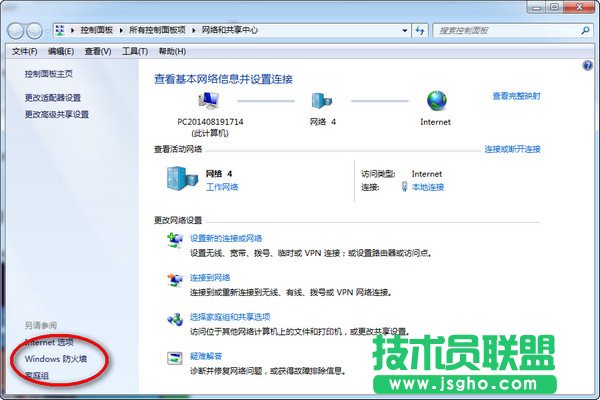The width and height of the screenshot is (600, 400).
Task: Open the 文件(F) menu
Action: (x=25, y=51)
